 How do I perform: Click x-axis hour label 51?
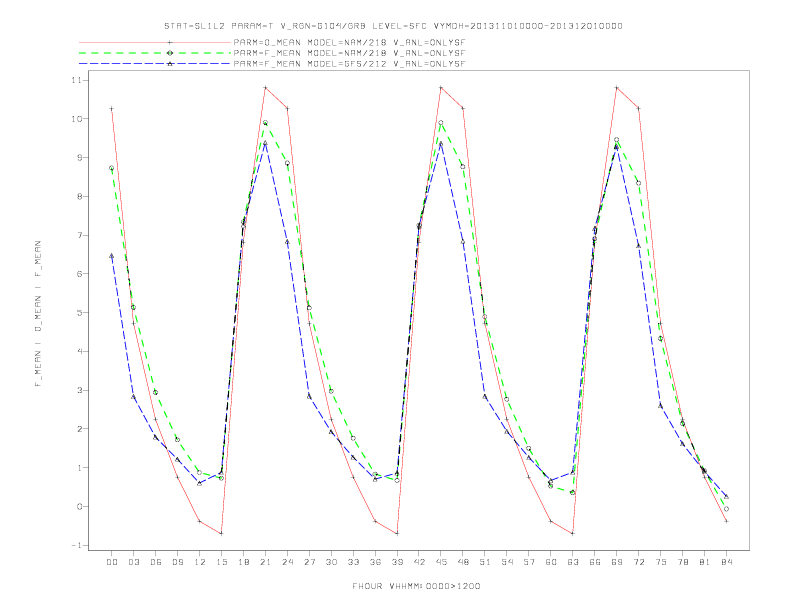click(x=485, y=562)
